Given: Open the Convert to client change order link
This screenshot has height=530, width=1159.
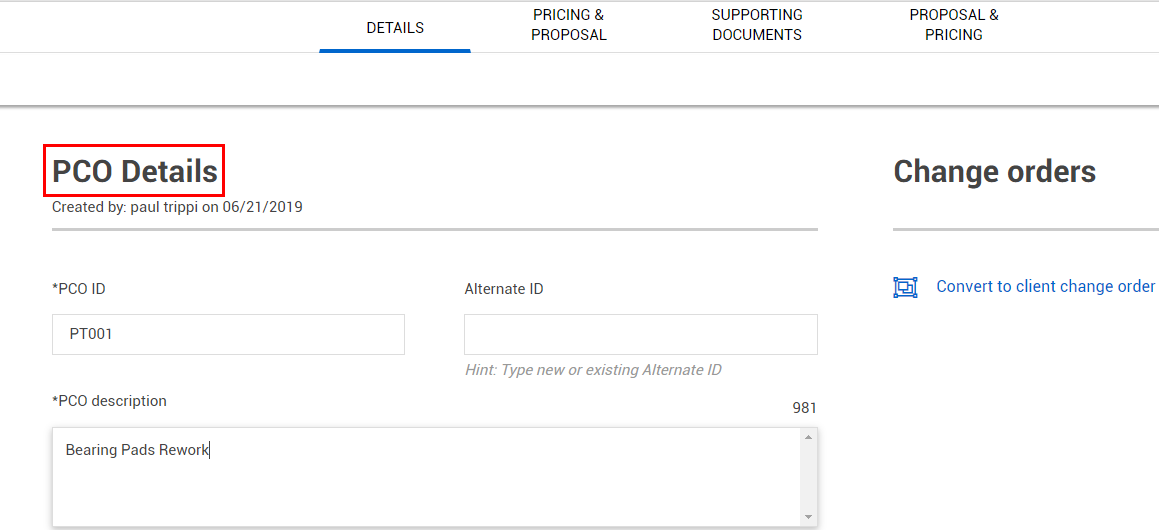Looking at the screenshot, I should tap(1045, 287).
